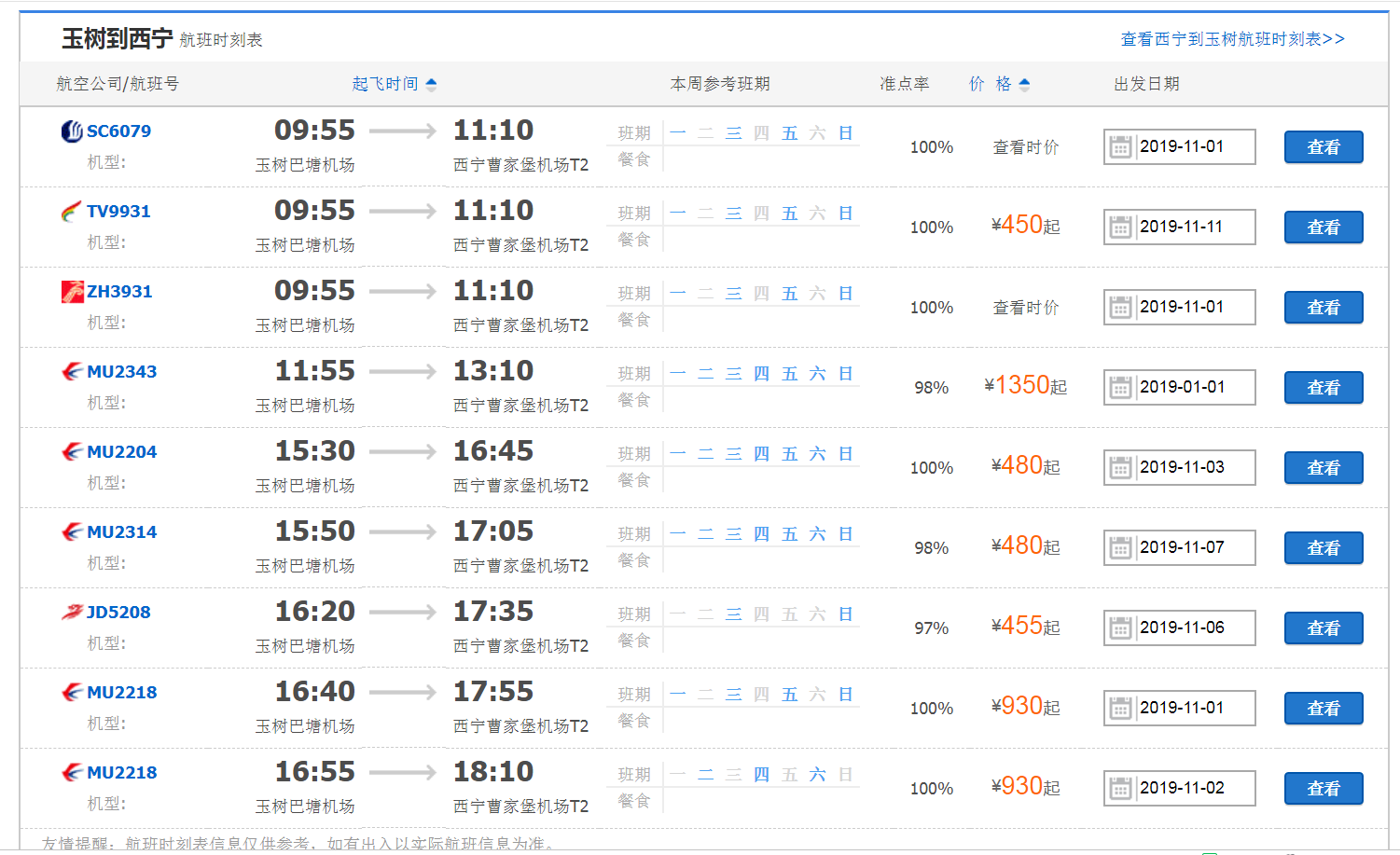This screenshot has height=855, width=1400.
Task: Click 查看 button for date 2019-11-02 row
Action: (x=1324, y=789)
